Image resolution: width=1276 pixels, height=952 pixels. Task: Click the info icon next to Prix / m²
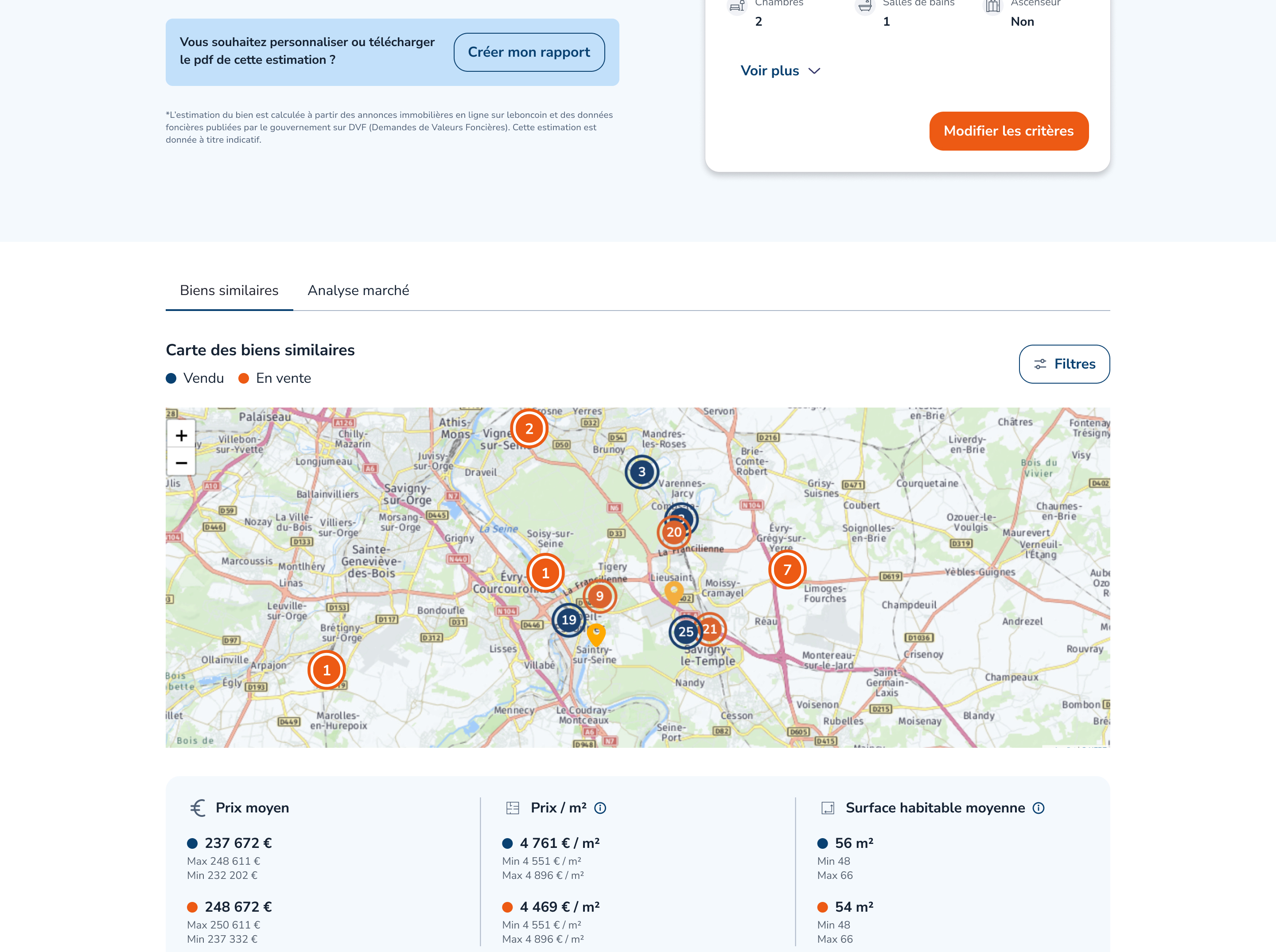click(600, 808)
